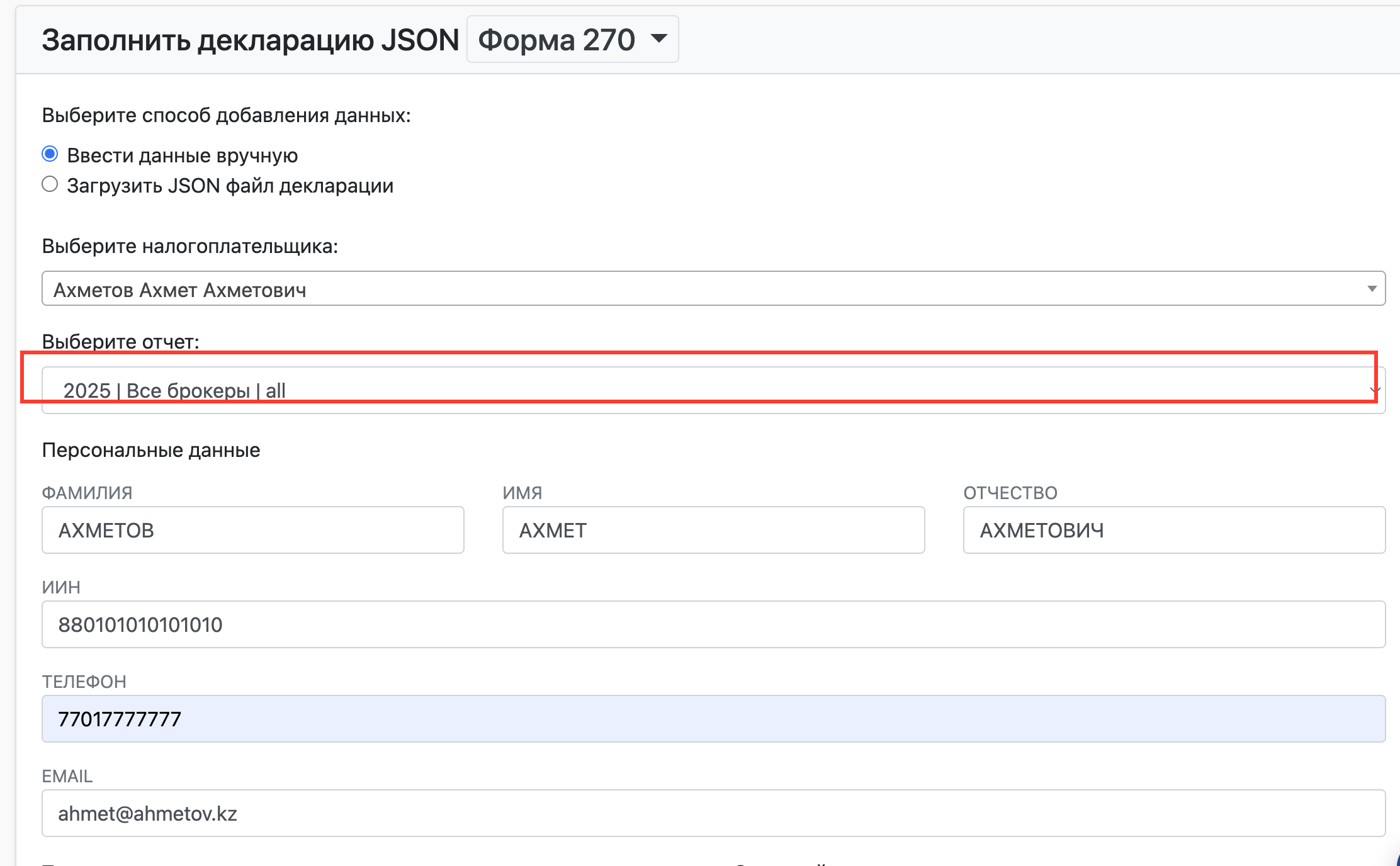Click the ТЕЛЕФОН field with 77017777777
1400x866 pixels.
click(x=713, y=719)
